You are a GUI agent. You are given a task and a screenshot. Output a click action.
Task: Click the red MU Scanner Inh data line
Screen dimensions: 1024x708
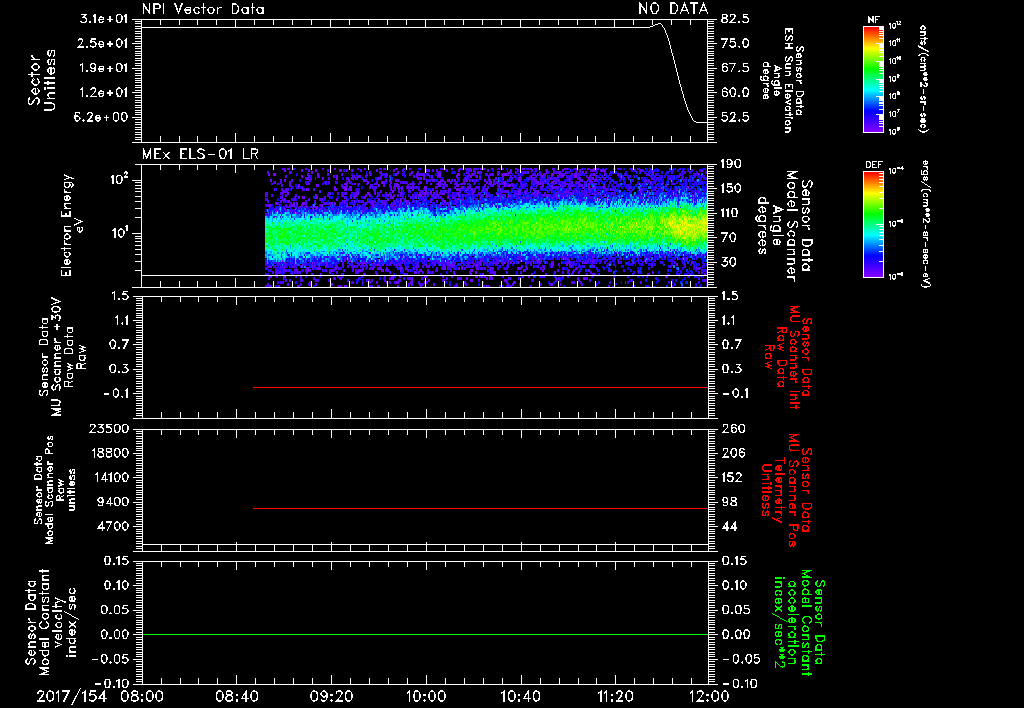(481, 387)
